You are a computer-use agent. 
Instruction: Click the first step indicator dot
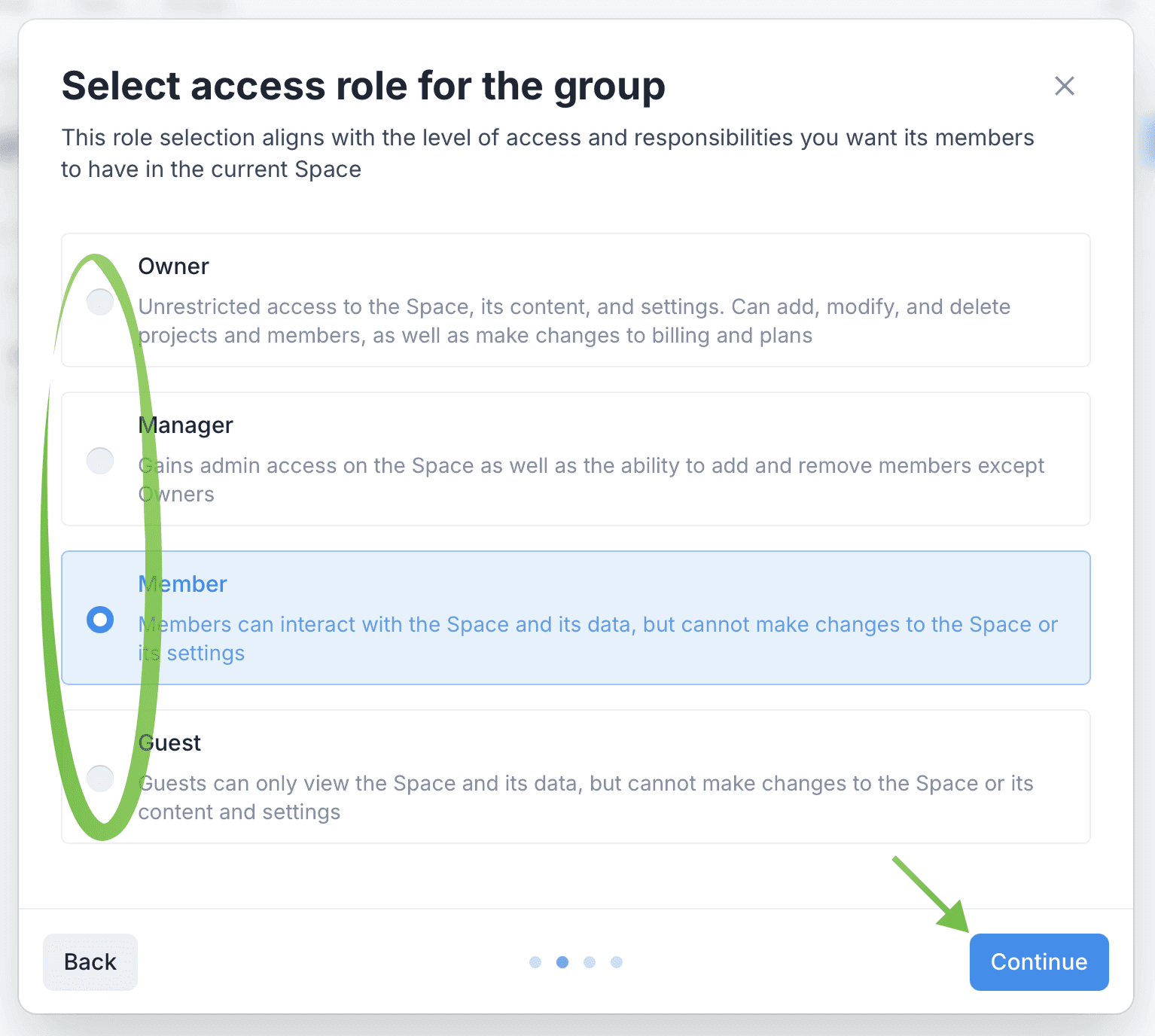pos(535,962)
